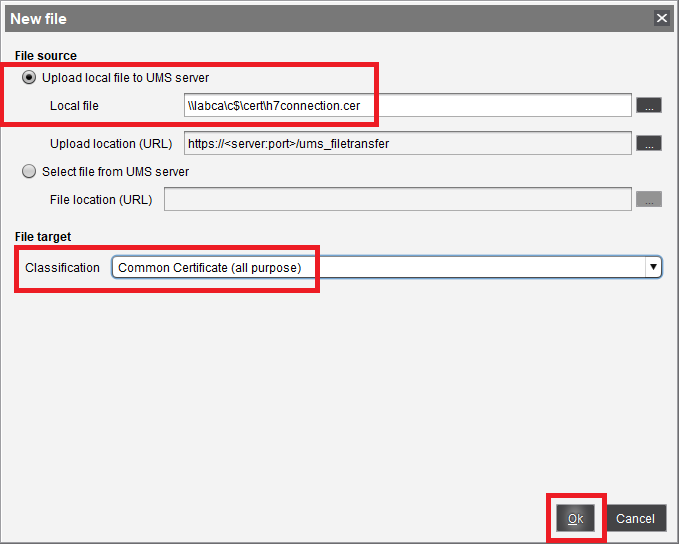
Task: Expand Classification list using its arrow
Action: (x=653, y=267)
